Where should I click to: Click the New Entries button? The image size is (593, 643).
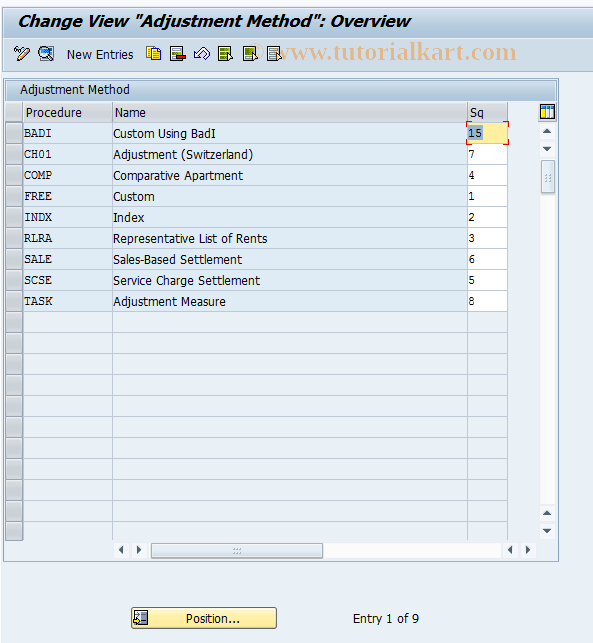click(100, 55)
